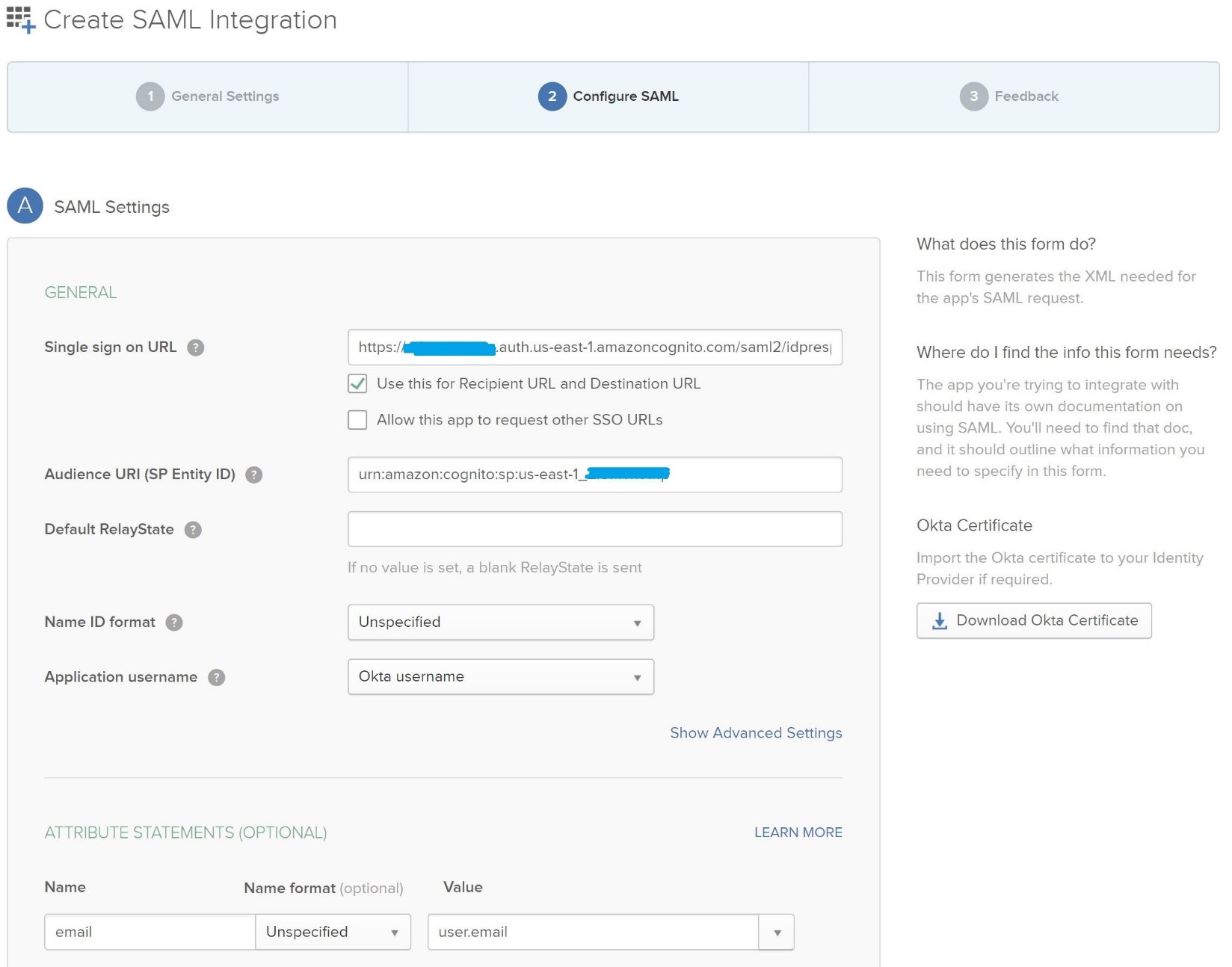
Task: Go to General Settings step tab
Action: pos(208,96)
